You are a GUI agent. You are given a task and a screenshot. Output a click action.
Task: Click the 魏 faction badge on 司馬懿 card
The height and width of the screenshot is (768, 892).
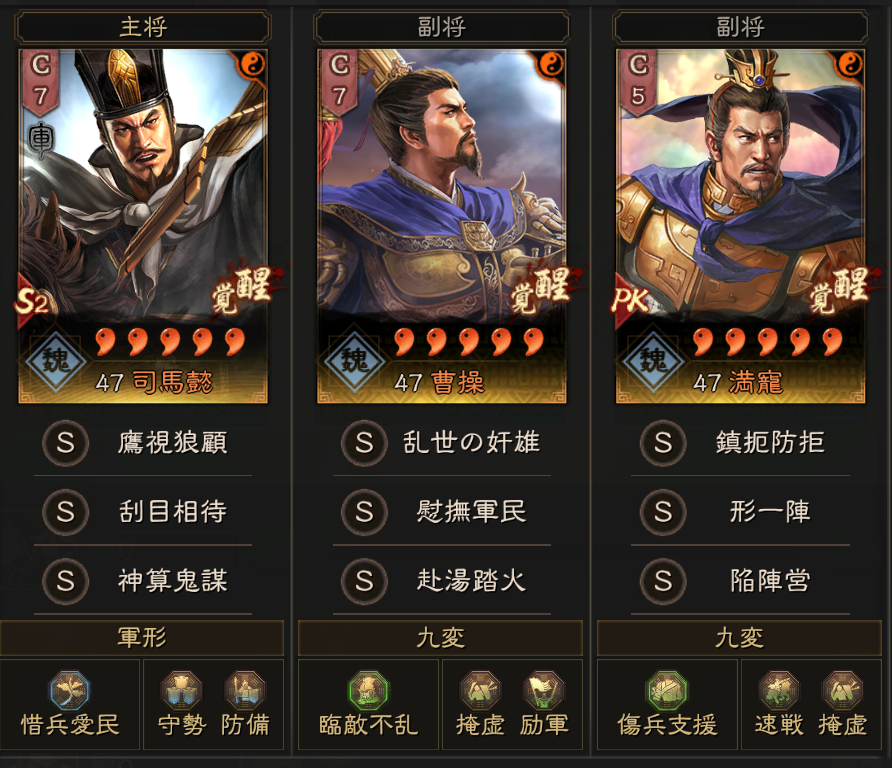point(55,360)
